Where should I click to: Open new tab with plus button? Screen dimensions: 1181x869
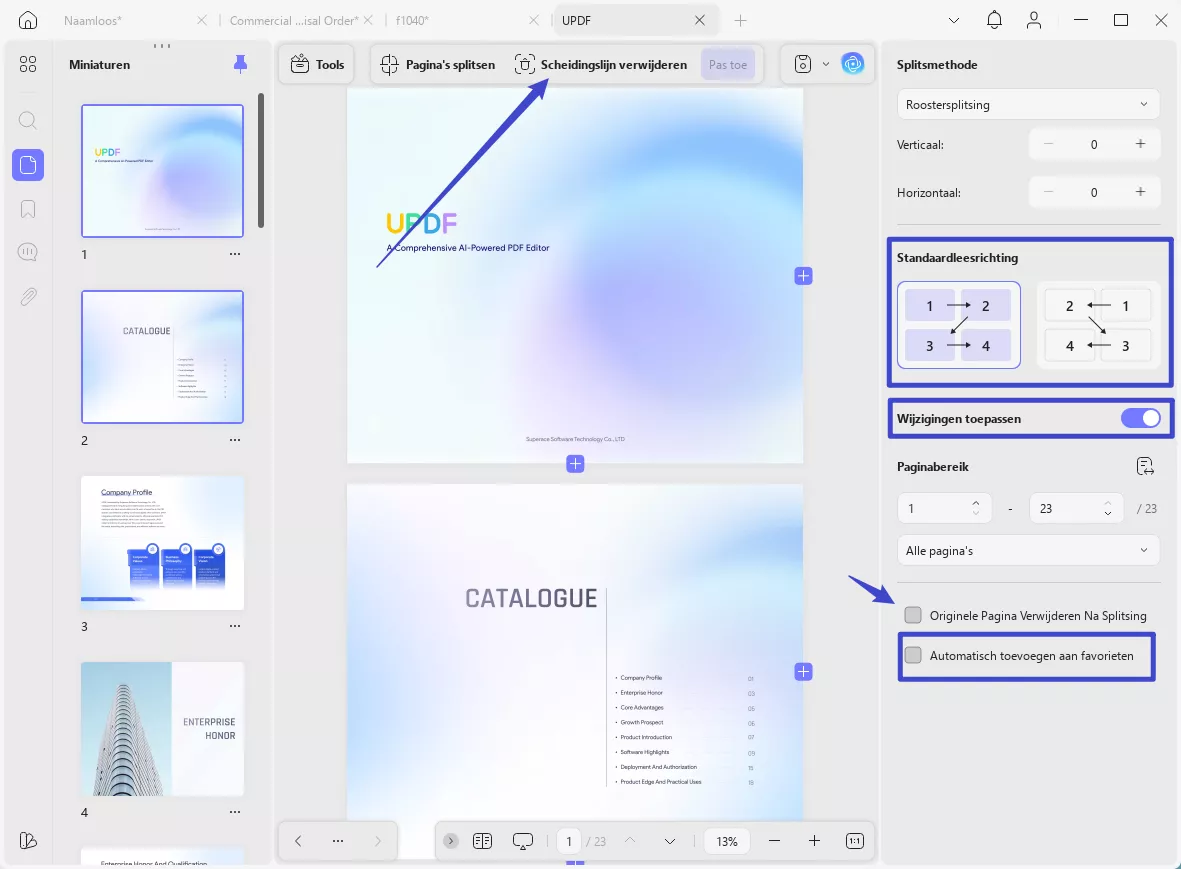tap(740, 20)
